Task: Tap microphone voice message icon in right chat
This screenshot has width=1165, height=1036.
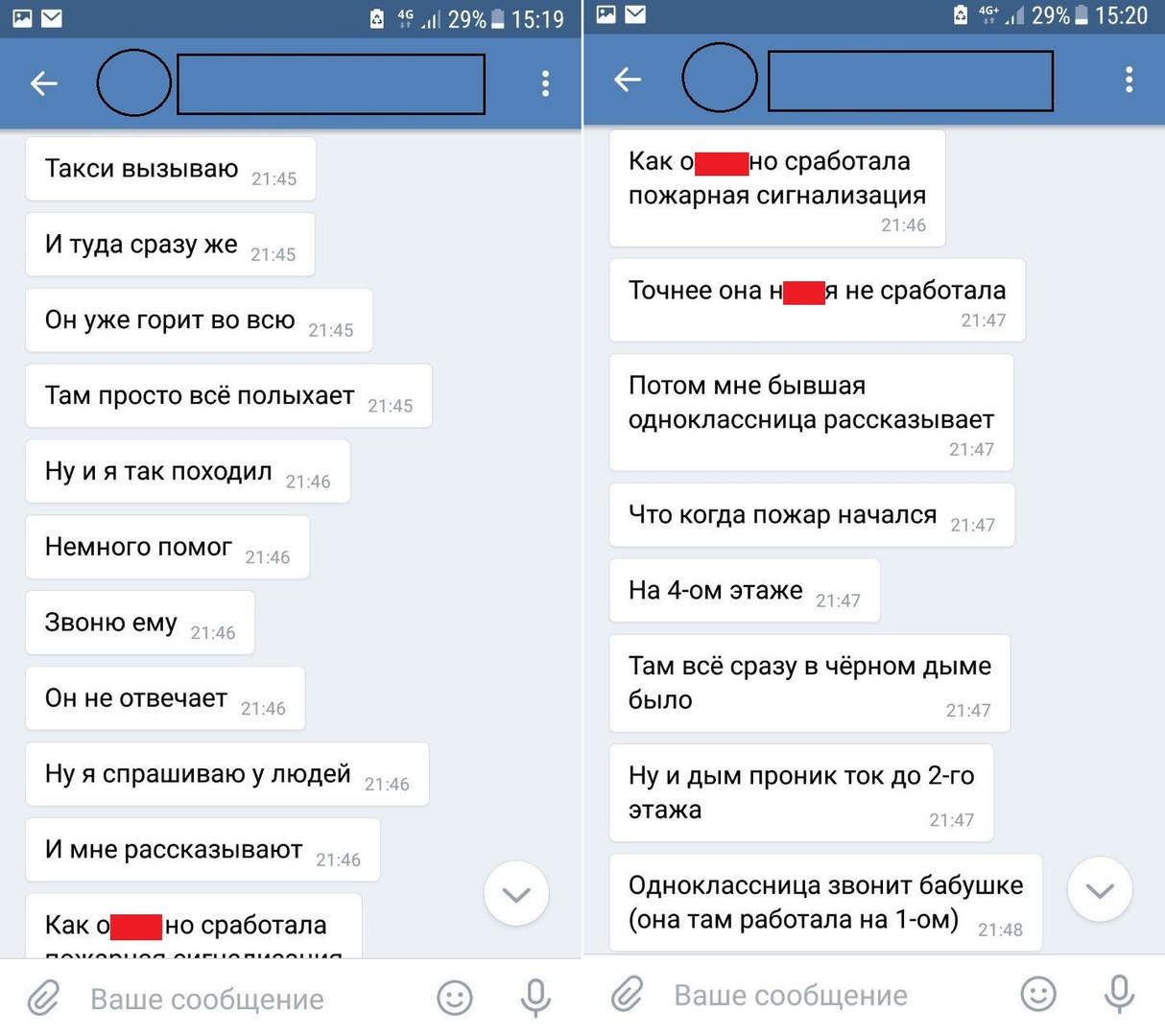Action: click(x=1119, y=995)
